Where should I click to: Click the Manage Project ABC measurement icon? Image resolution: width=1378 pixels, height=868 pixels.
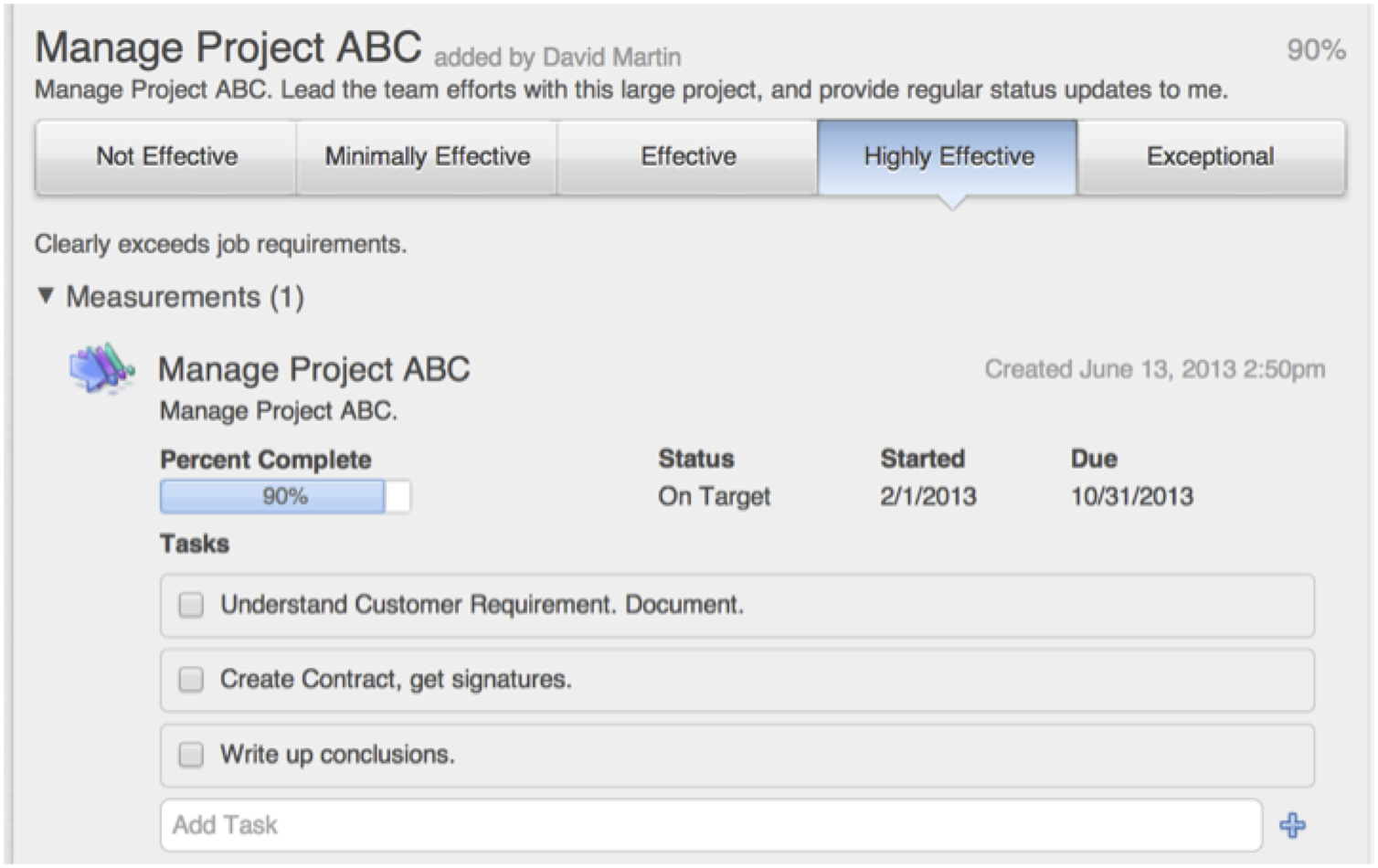(101, 369)
